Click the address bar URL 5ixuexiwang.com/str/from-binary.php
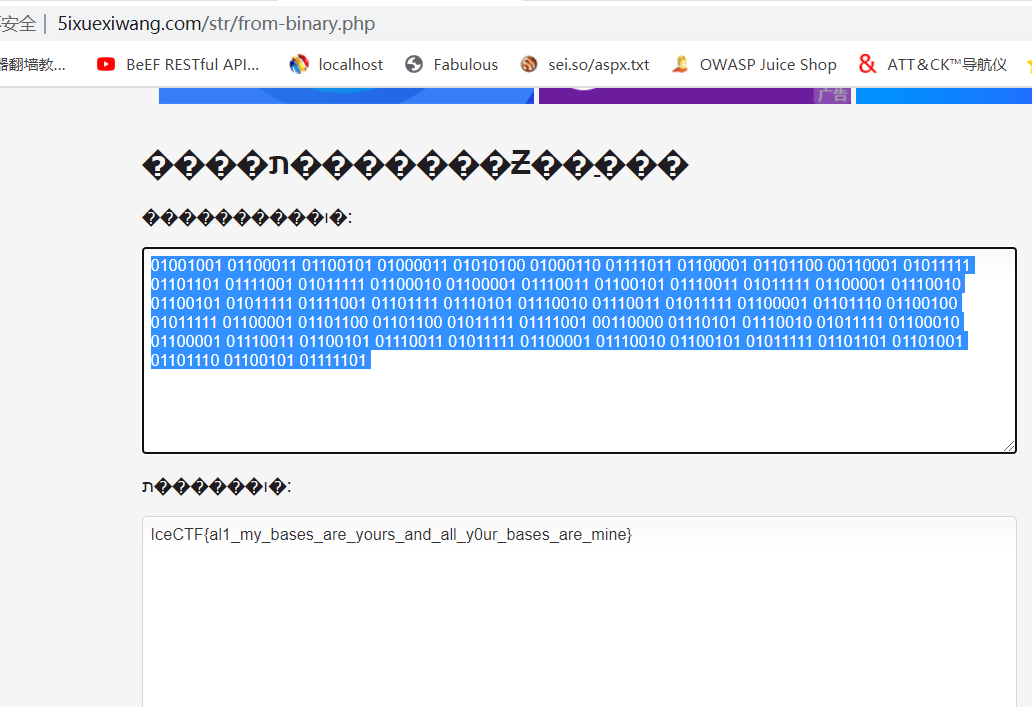Screen dimensions: 1032x707 pos(217,24)
